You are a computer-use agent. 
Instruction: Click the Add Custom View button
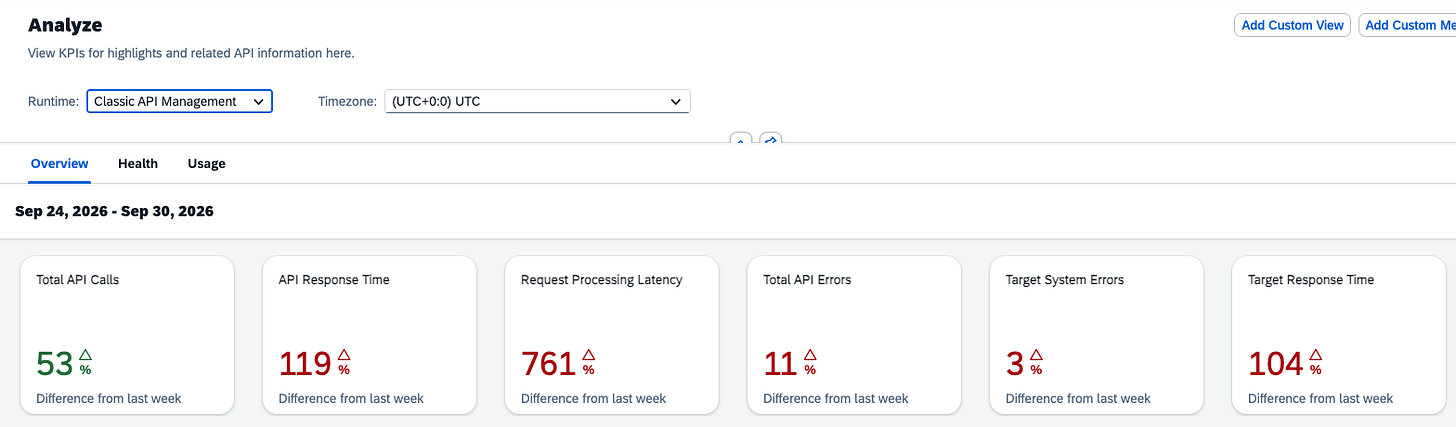point(1292,25)
